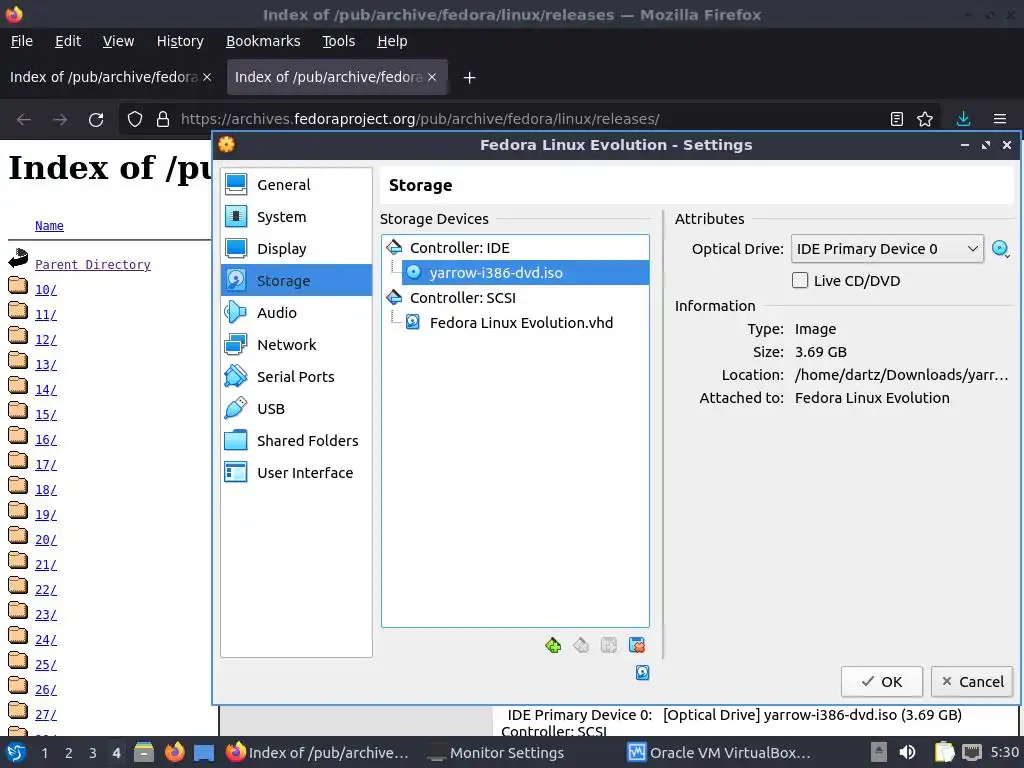The width and height of the screenshot is (1024, 768).
Task: Click the volume speaker icon in system tray
Action: tap(907, 752)
